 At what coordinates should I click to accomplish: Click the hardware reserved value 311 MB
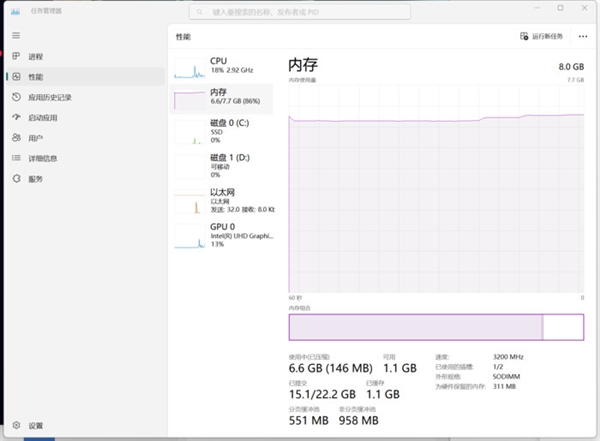(x=504, y=386)
